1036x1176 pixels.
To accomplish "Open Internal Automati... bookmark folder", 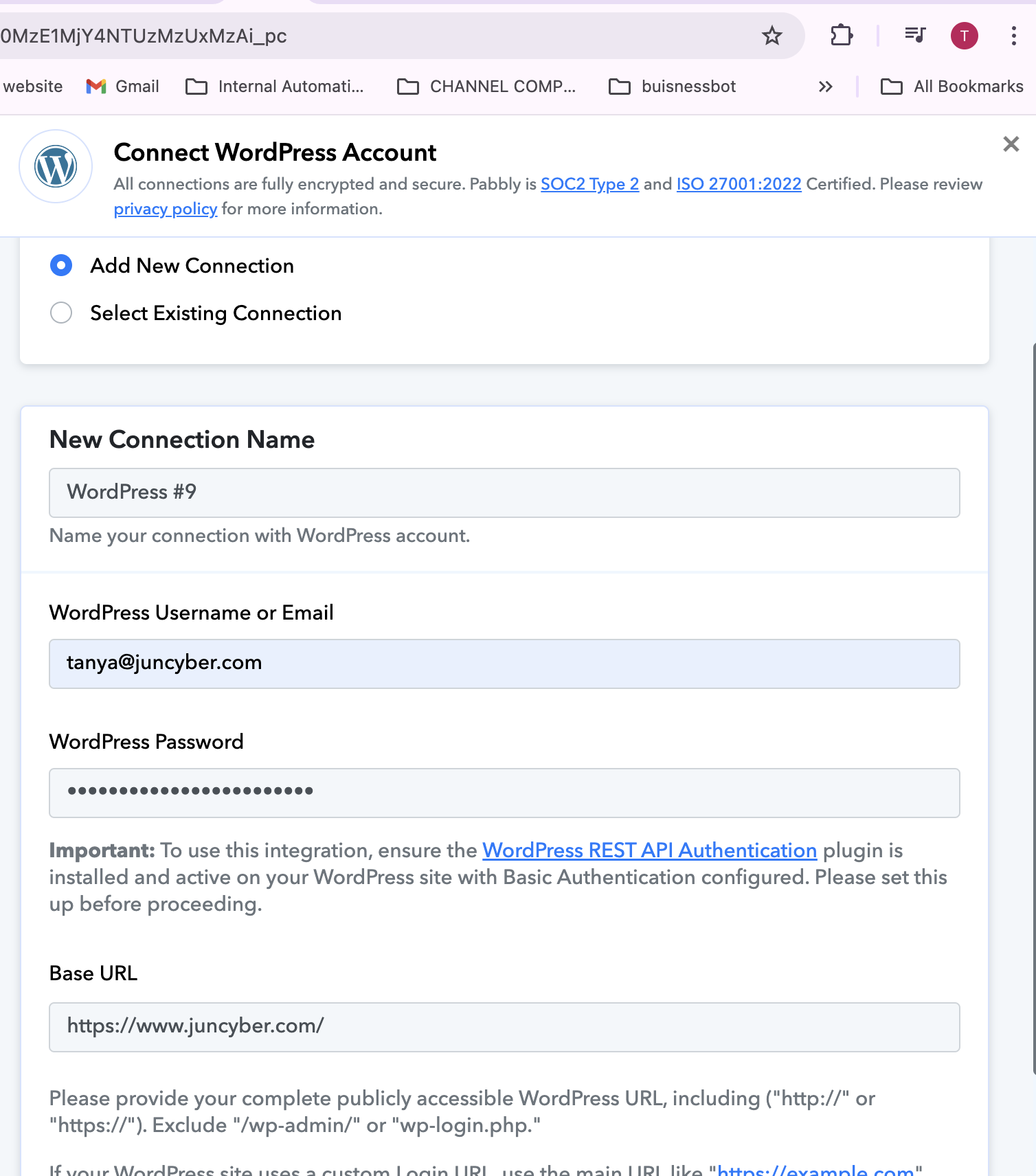I will [275, 87].
